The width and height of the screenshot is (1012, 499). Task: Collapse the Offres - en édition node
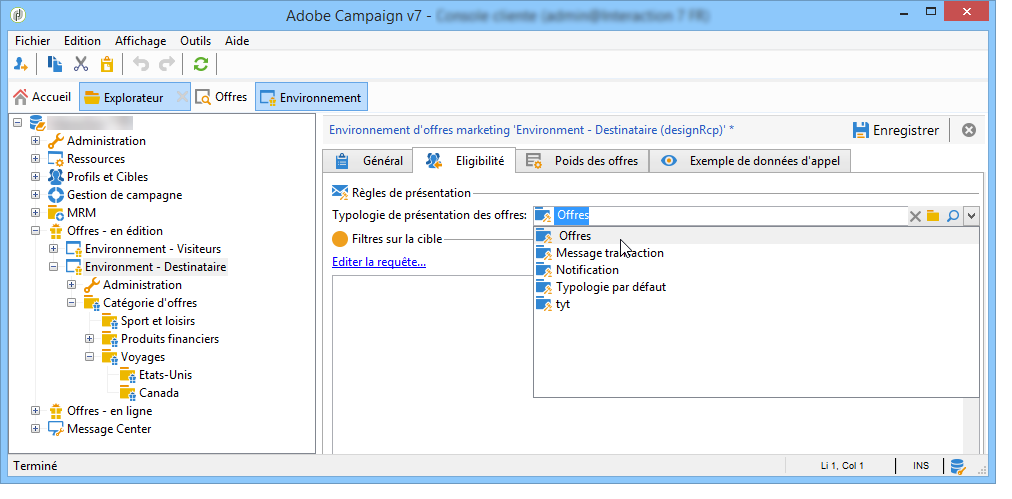[x=35, y=231]
